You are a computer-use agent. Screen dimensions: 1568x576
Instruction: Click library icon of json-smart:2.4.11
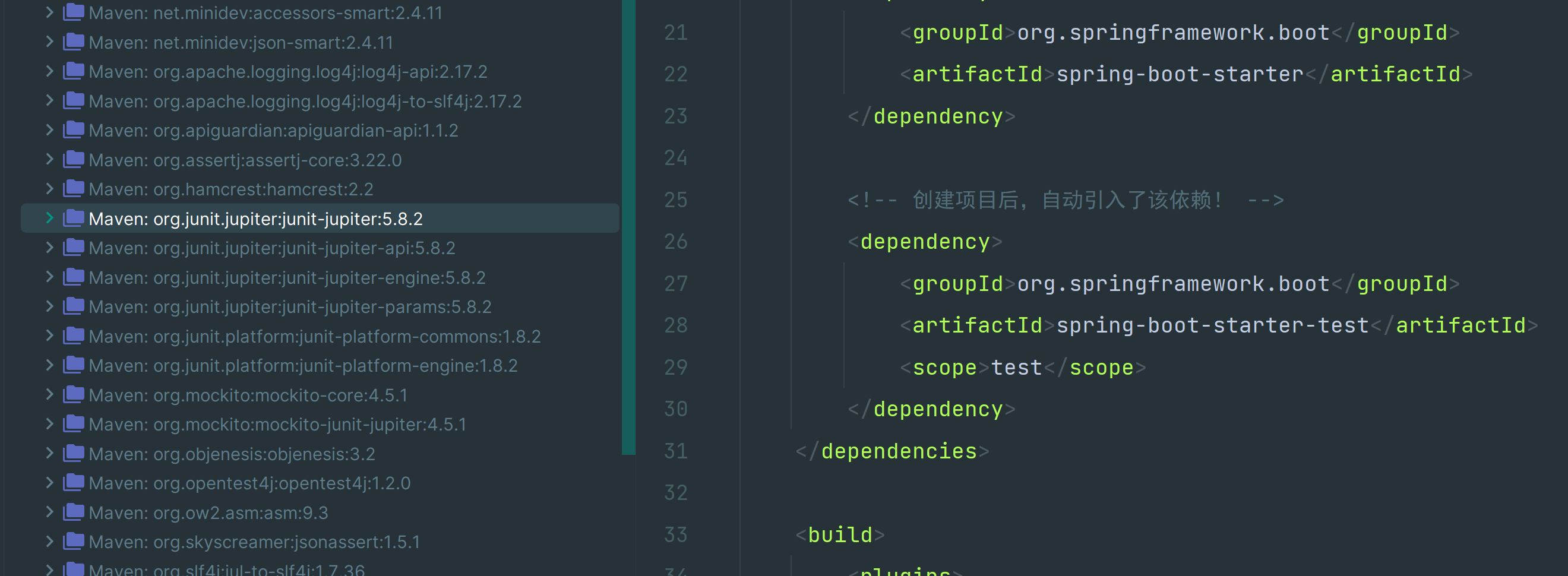point(74,42)
